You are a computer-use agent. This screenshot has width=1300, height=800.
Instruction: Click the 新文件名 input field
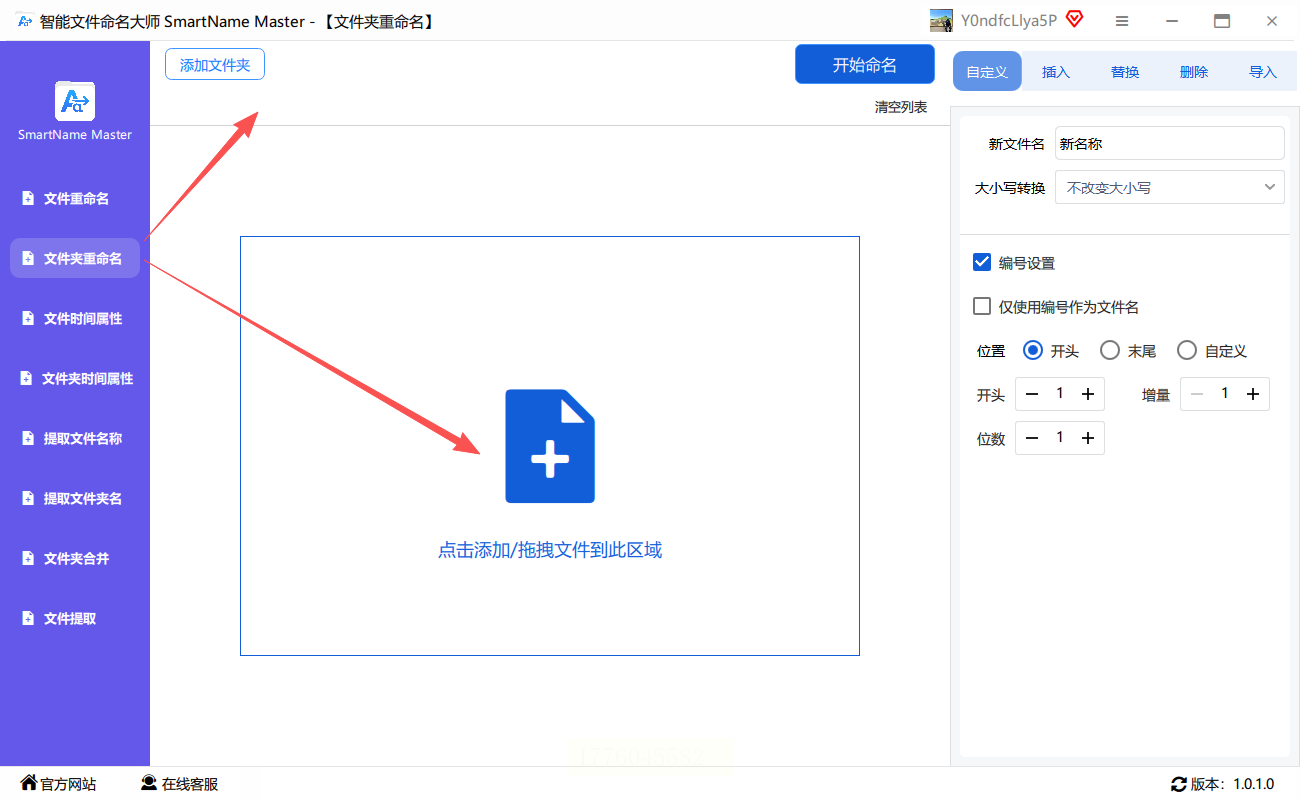point(1170,143)
